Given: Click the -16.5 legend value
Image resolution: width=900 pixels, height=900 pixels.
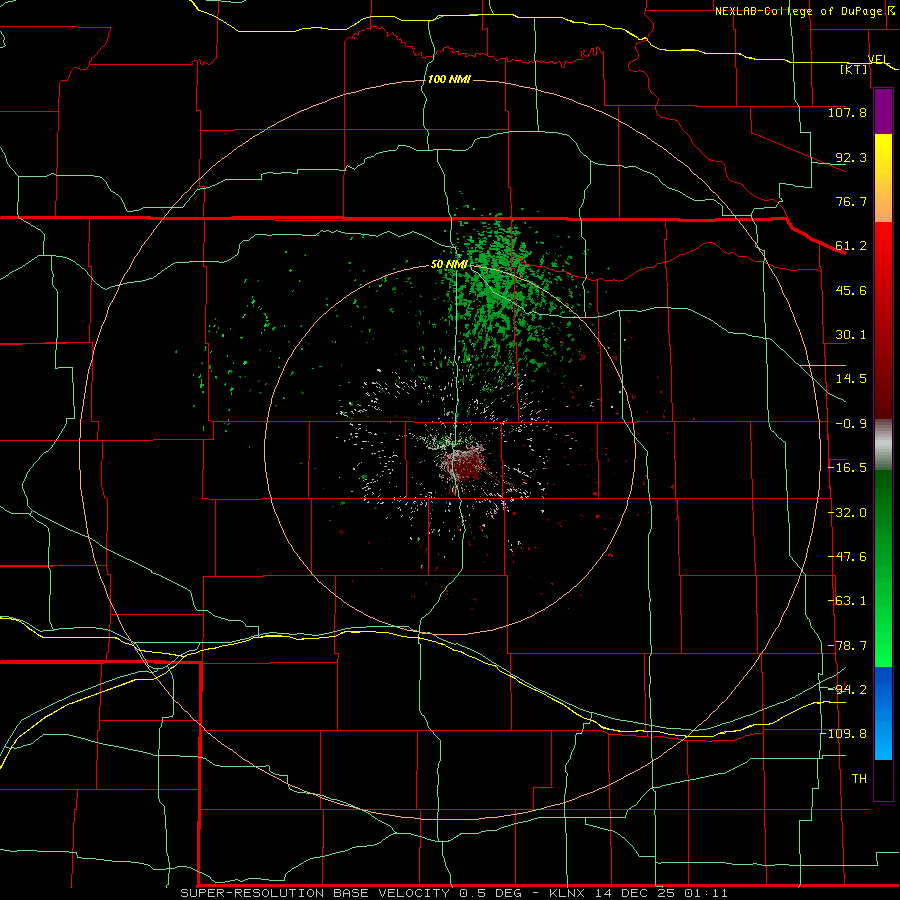Looking at the screenshot, I should (847, 468).
